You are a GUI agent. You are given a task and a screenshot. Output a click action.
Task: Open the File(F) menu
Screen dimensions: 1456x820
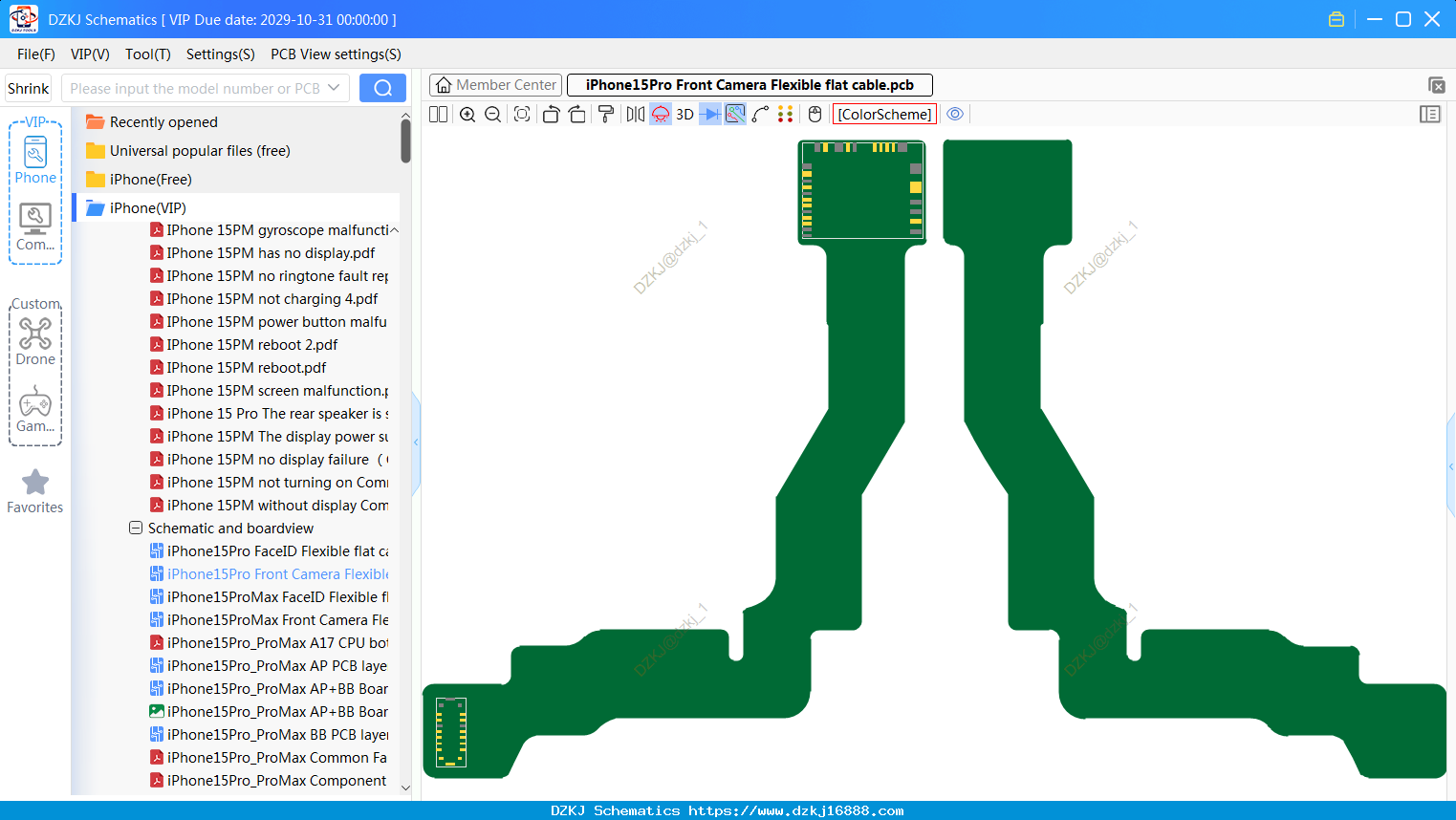coord(36,54)
